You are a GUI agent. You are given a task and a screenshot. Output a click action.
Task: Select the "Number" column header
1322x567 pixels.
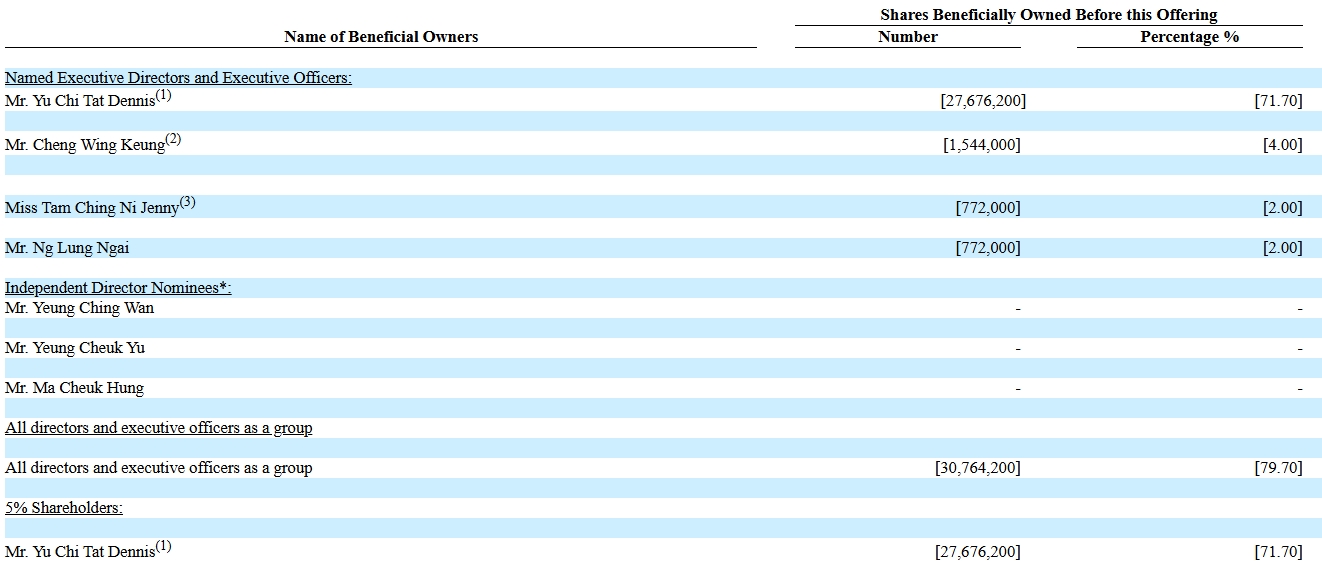coord(907,37)
